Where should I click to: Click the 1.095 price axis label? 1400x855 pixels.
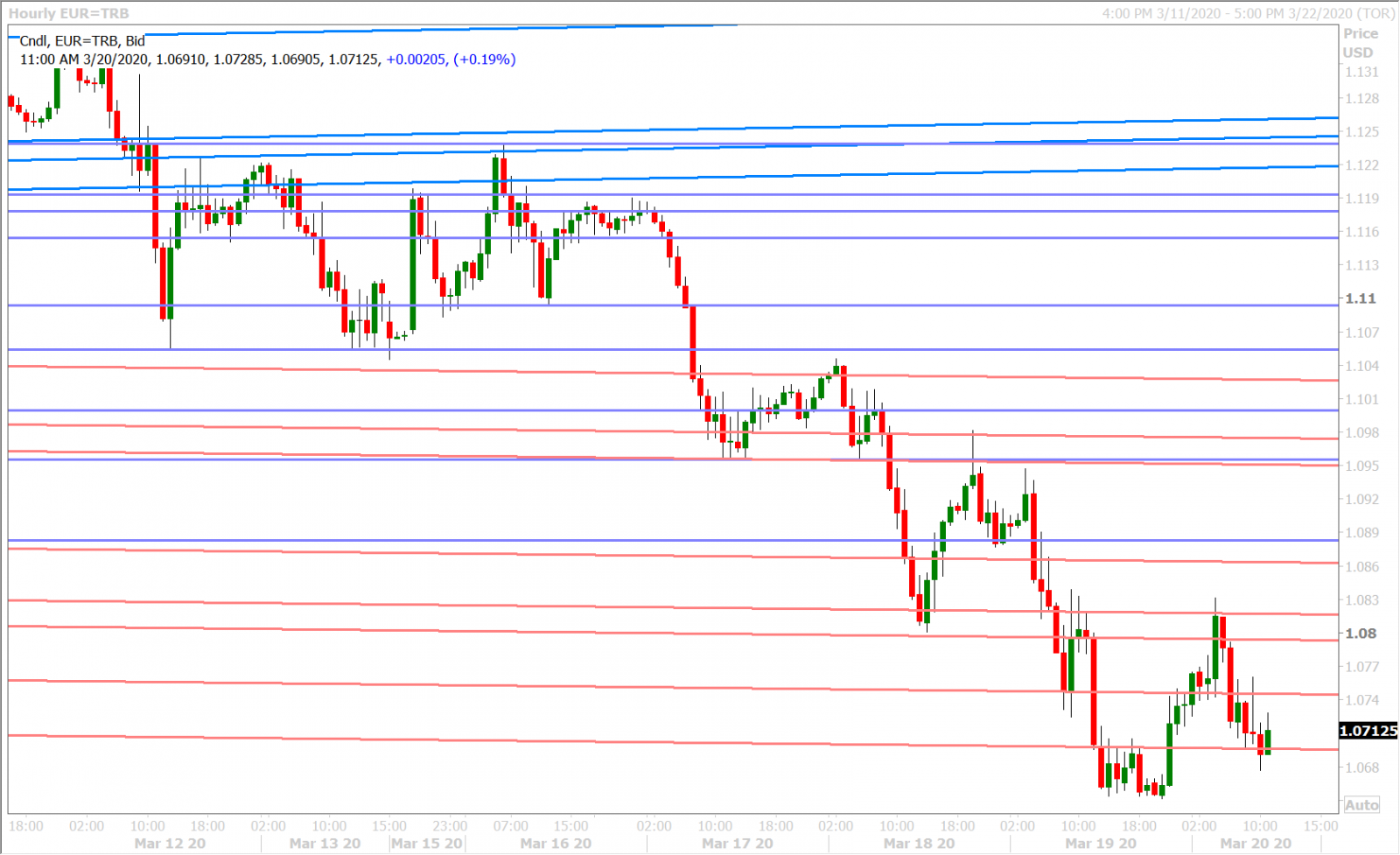pos(1362,466)
